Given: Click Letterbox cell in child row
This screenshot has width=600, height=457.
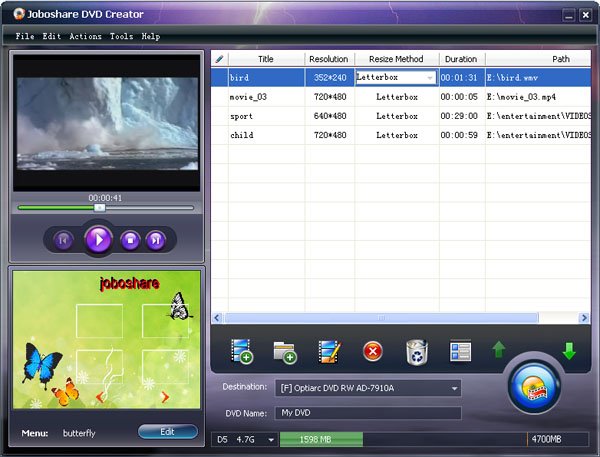Looking at the screenshot, I should pos(397,135).
